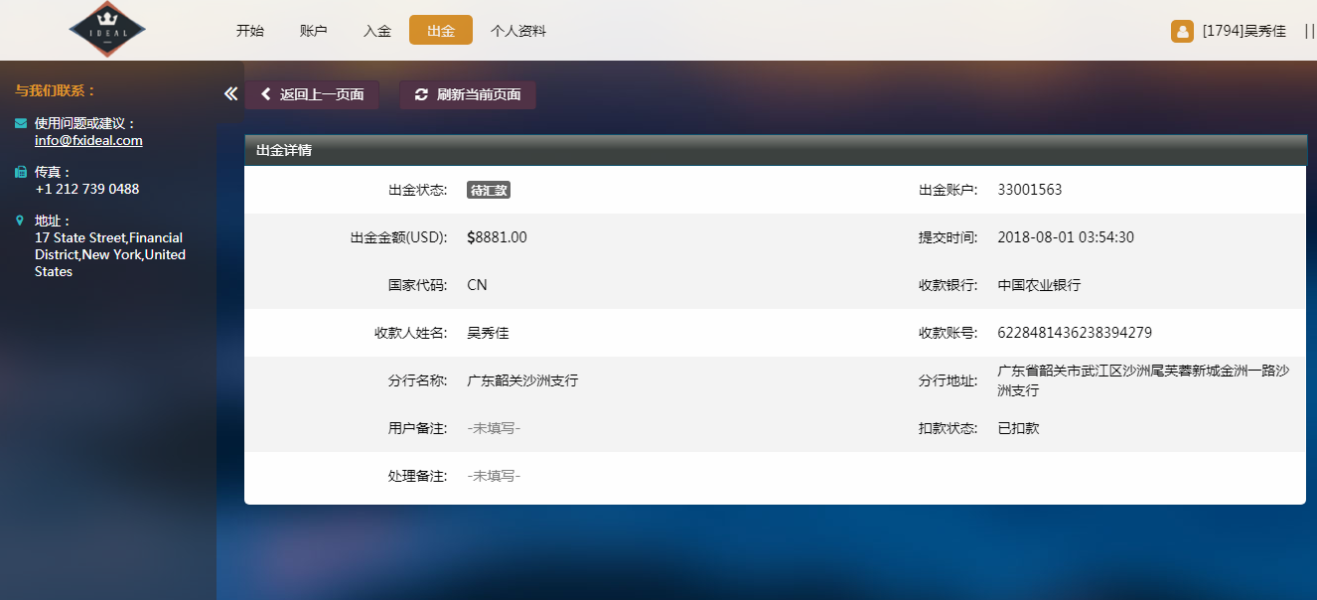Switch to the 账户 tab
Image resolution: width=1317 pixels, height=600 pixels.
pos(313,31)
